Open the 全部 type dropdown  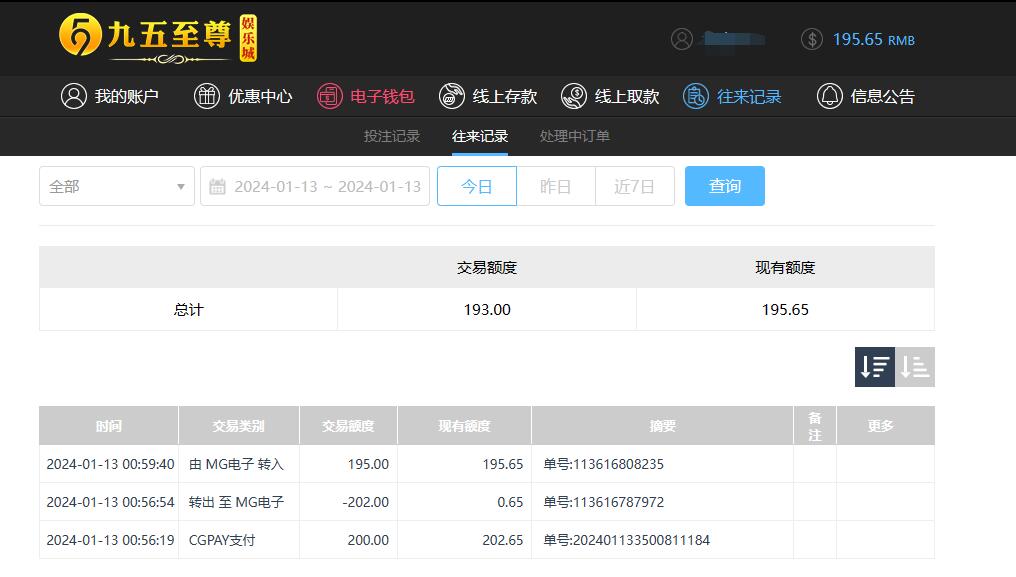[117, 186]
